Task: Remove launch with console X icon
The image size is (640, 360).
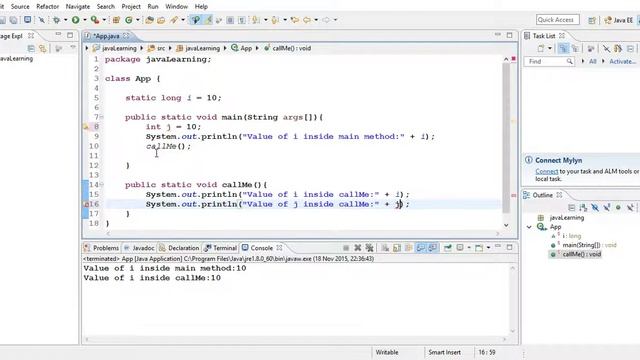Action: coord(358,248)
